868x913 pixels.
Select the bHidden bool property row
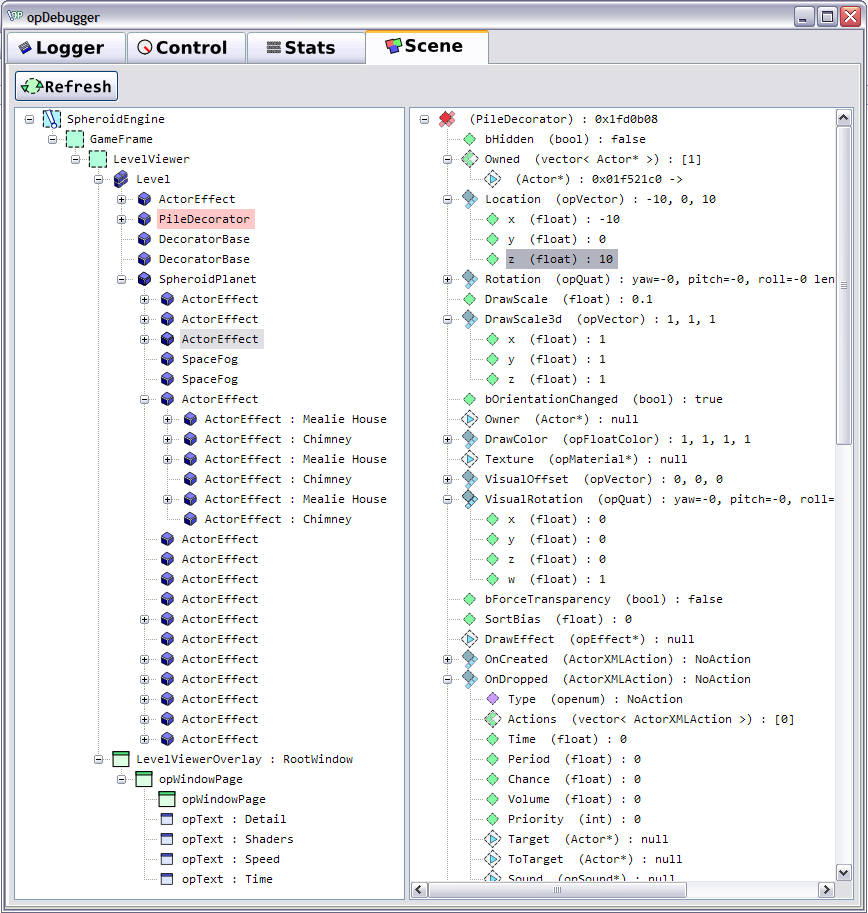click(x=565, y=139)
